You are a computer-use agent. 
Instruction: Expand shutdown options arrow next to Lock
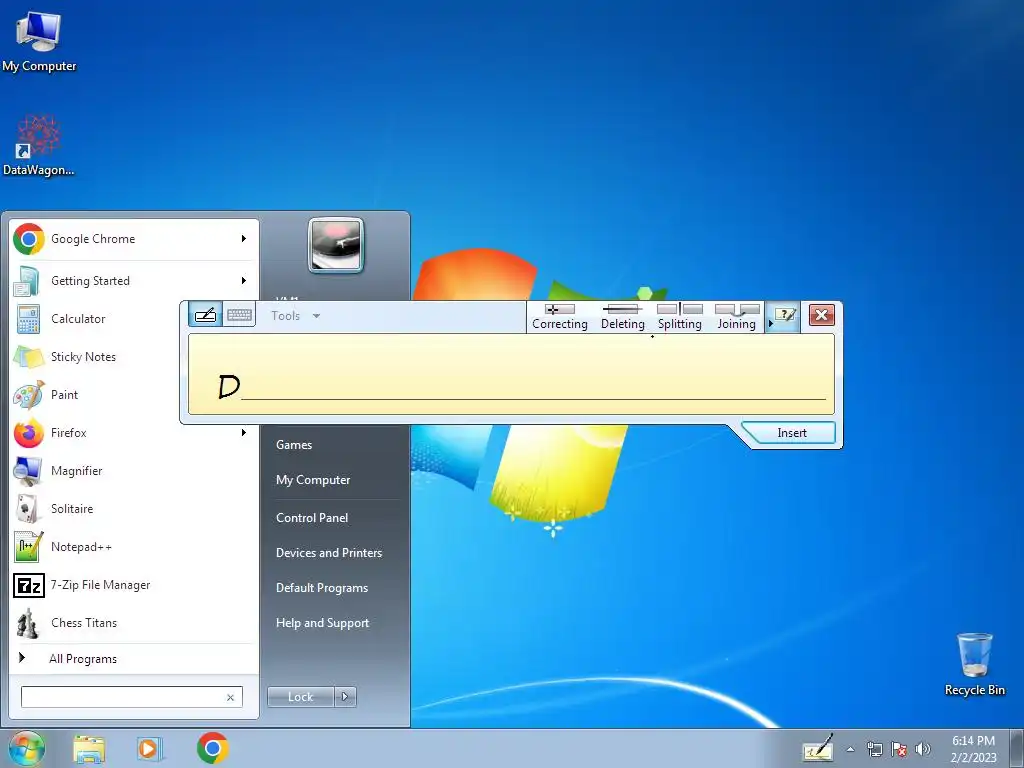(x=345, y=697)
